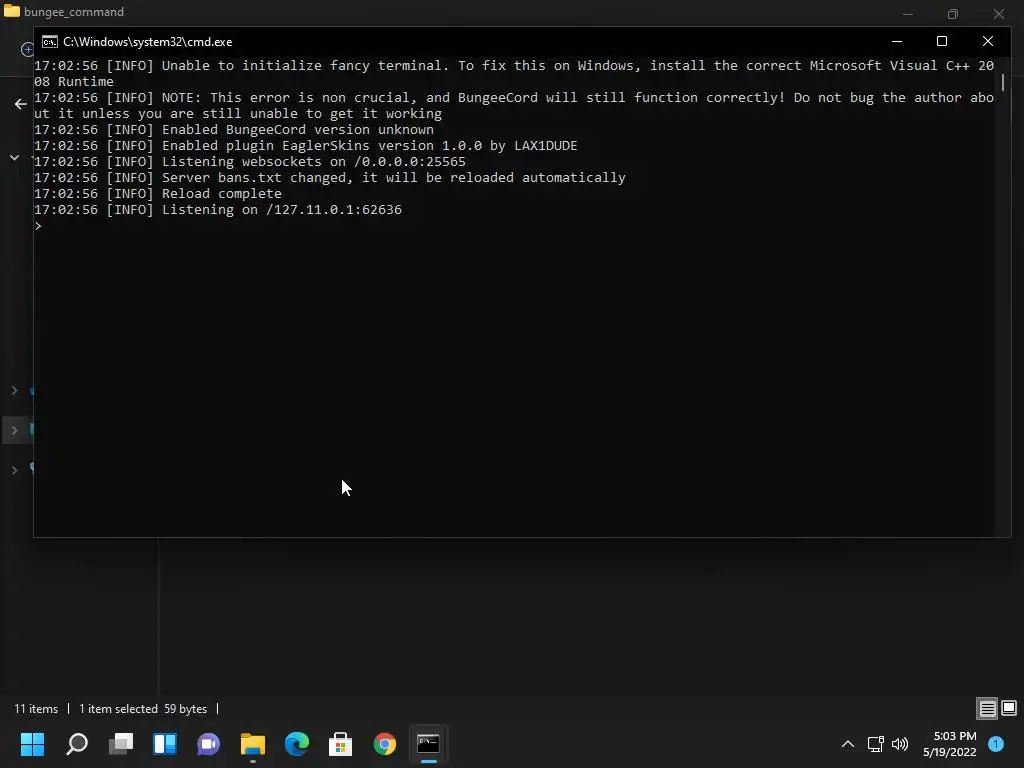
Task: Switch File Explorer to details view
Action: 987,708
